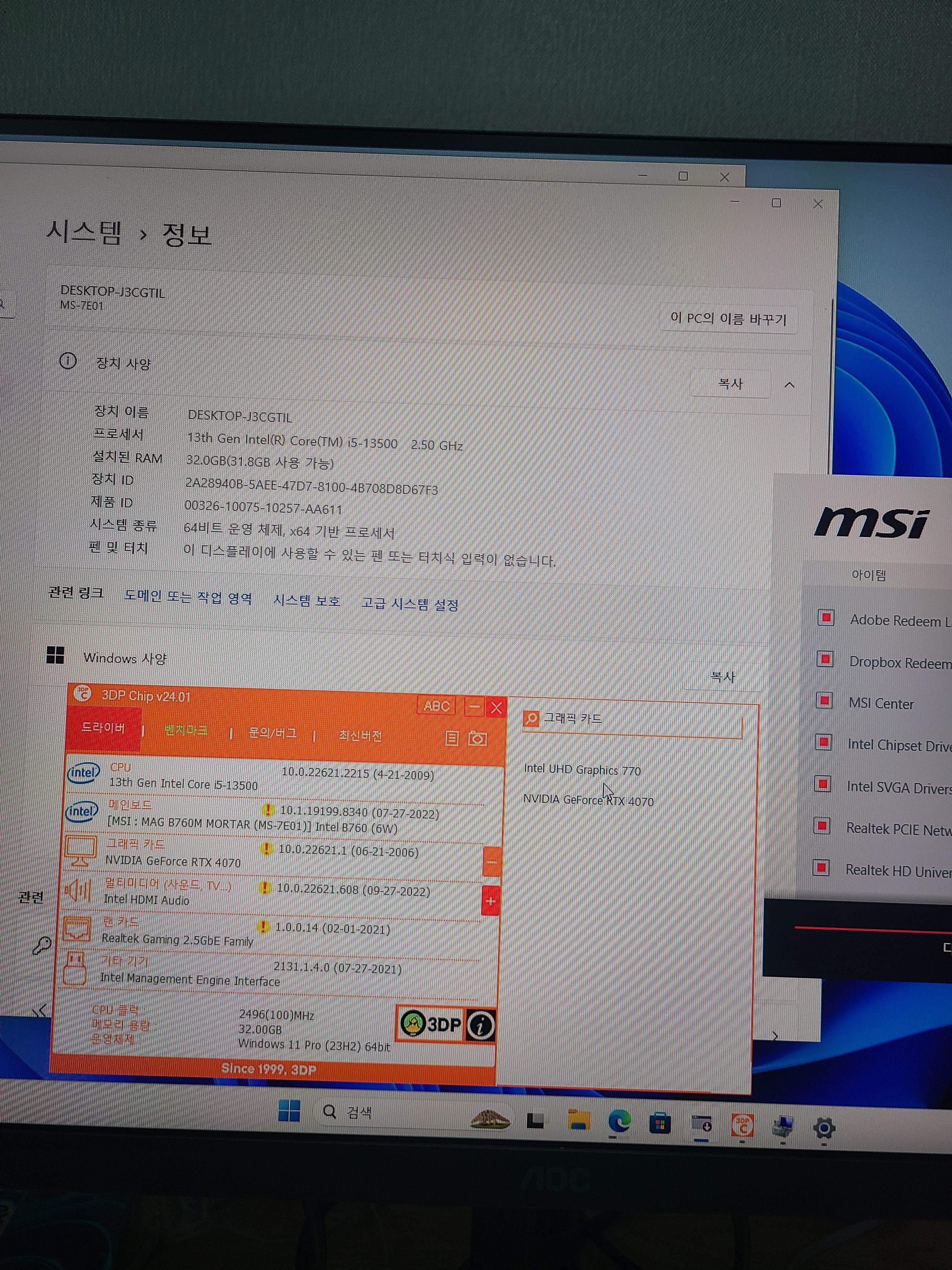Click the 이 PC의 이름 바꾸기 button
Image resolution: width=952 pixels, height=1270 pixels.
(728, 319)
